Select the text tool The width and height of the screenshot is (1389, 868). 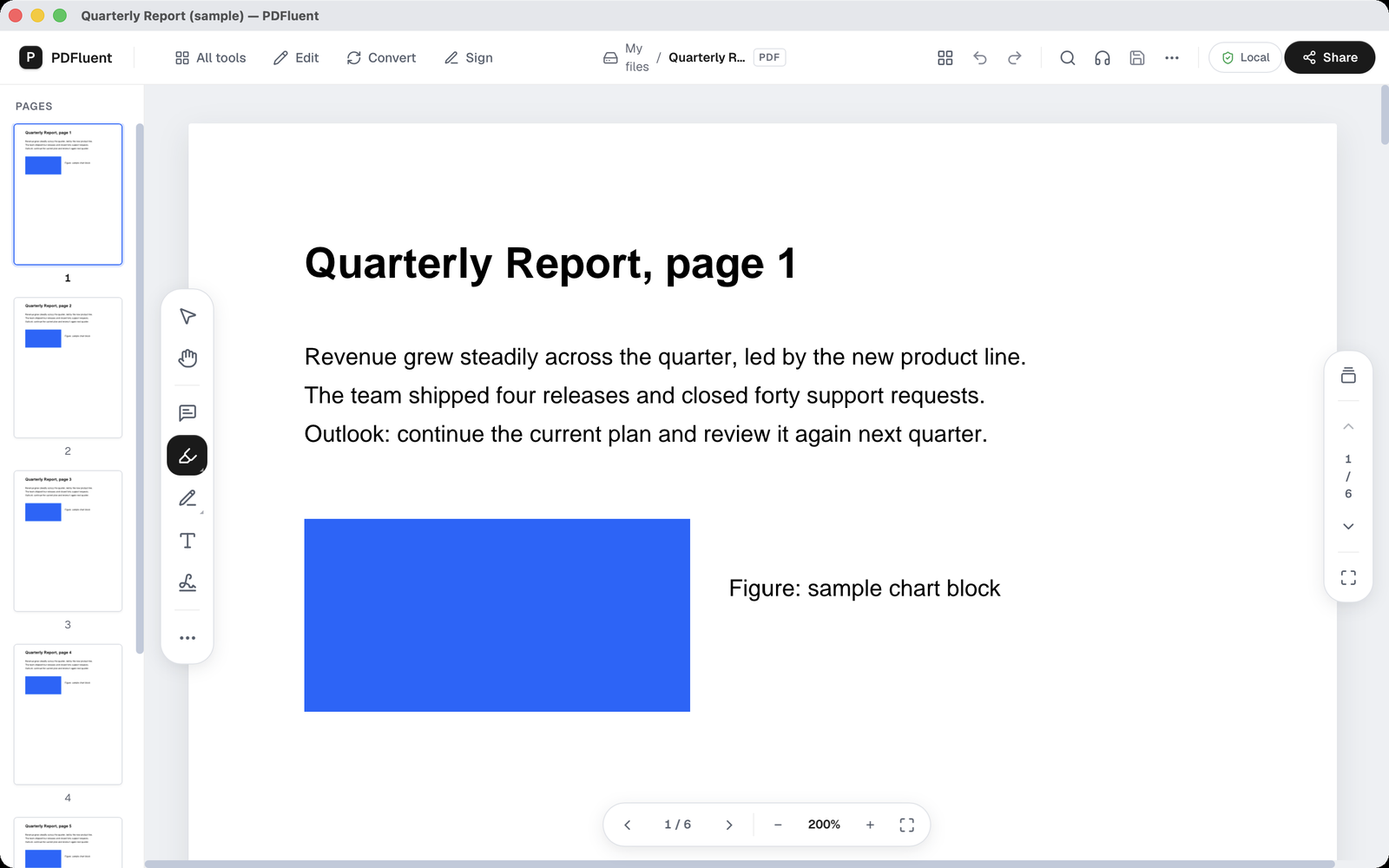pos(188,541)
